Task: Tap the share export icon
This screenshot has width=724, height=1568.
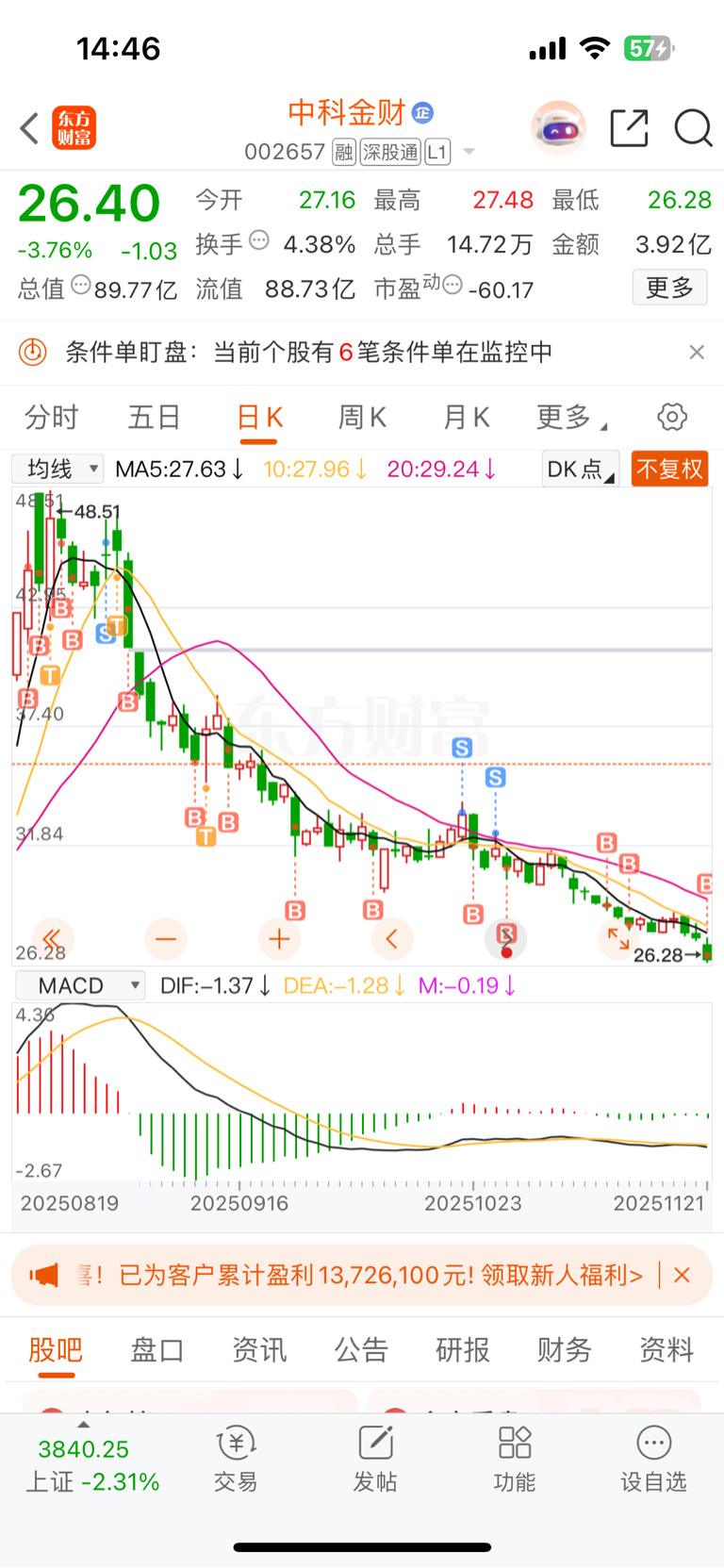Action: click(629, 128)
